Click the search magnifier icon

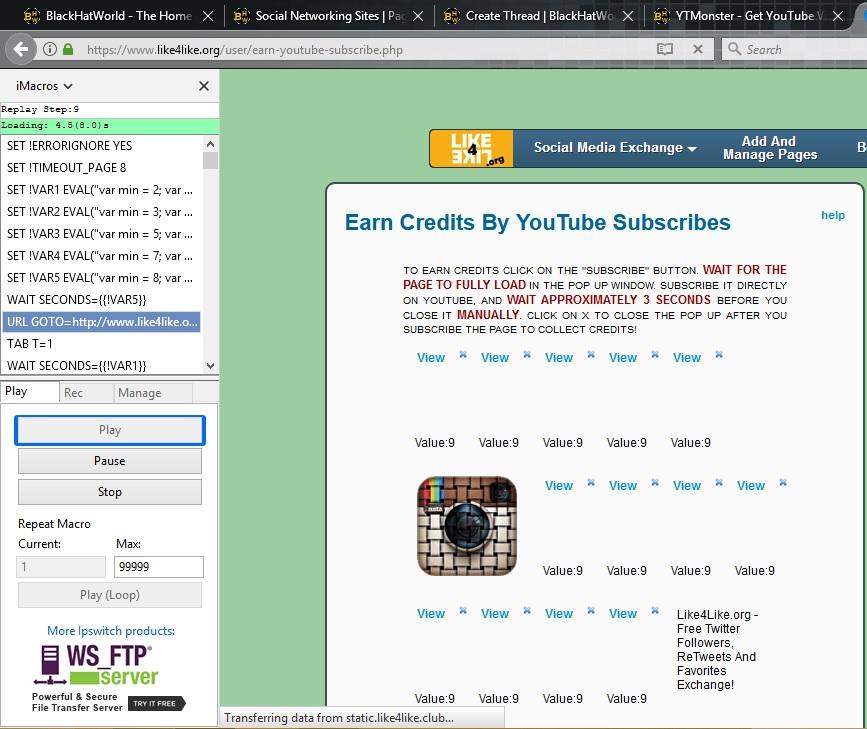click(734, 49)
